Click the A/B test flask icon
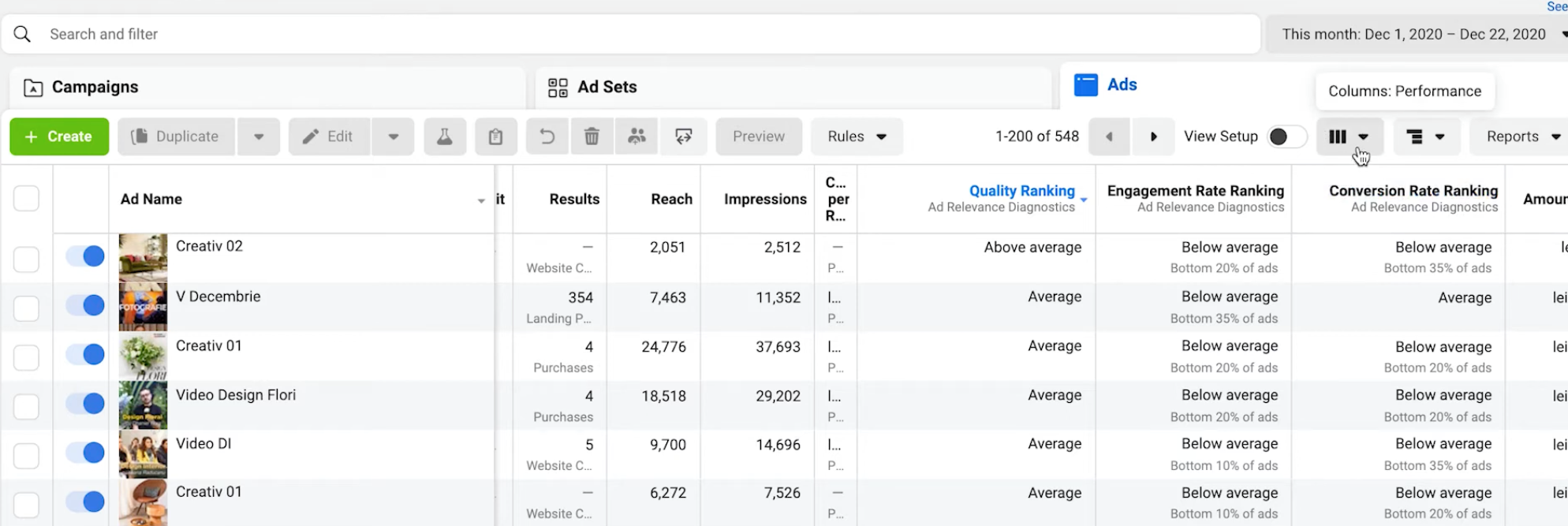This screenshot has height=526, width=1568. [x=445, y=136]
